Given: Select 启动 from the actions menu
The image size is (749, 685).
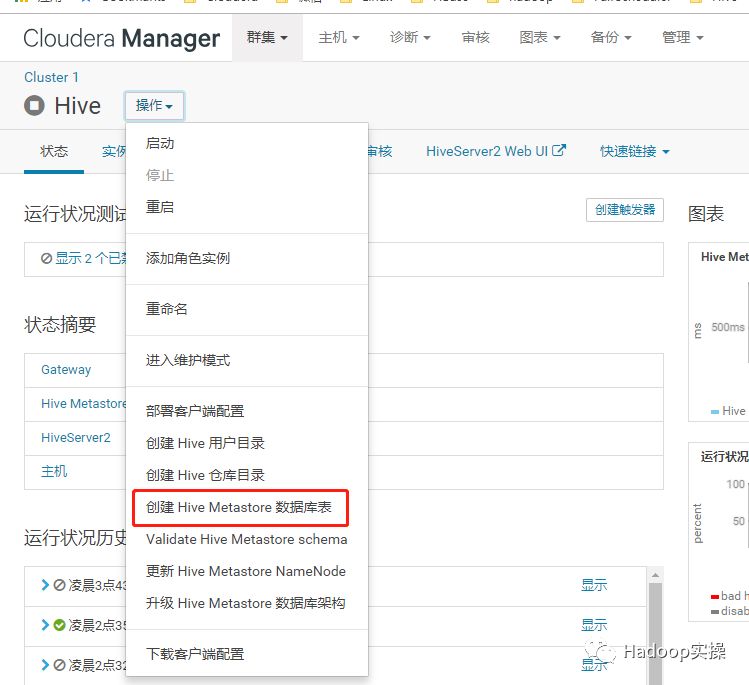Looking at the screenshot, I should [246, 143].
